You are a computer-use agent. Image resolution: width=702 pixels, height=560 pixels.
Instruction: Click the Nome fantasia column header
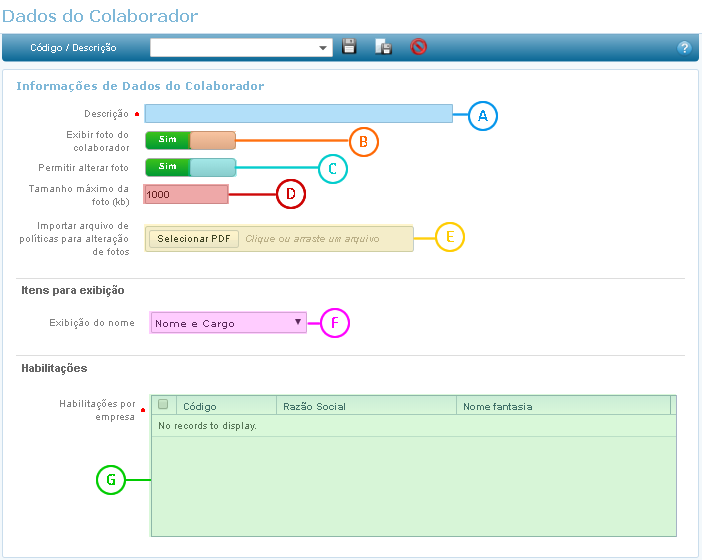562,406
